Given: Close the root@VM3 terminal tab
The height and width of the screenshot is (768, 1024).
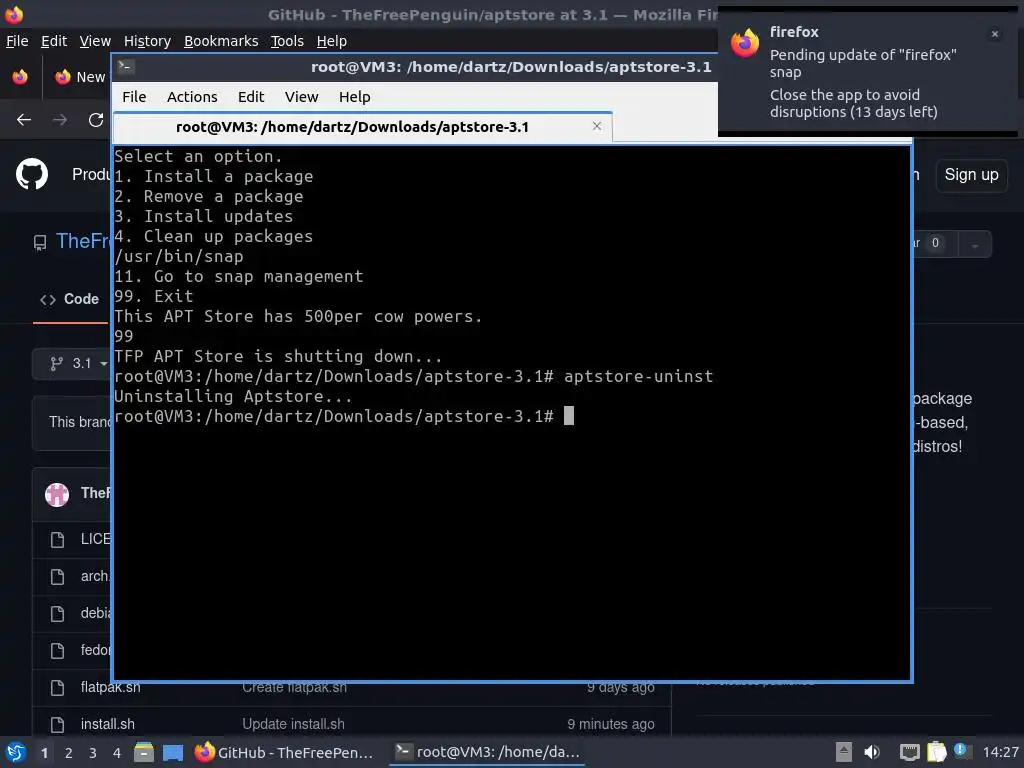Looking at the screenshot, I should pos(597,126).
